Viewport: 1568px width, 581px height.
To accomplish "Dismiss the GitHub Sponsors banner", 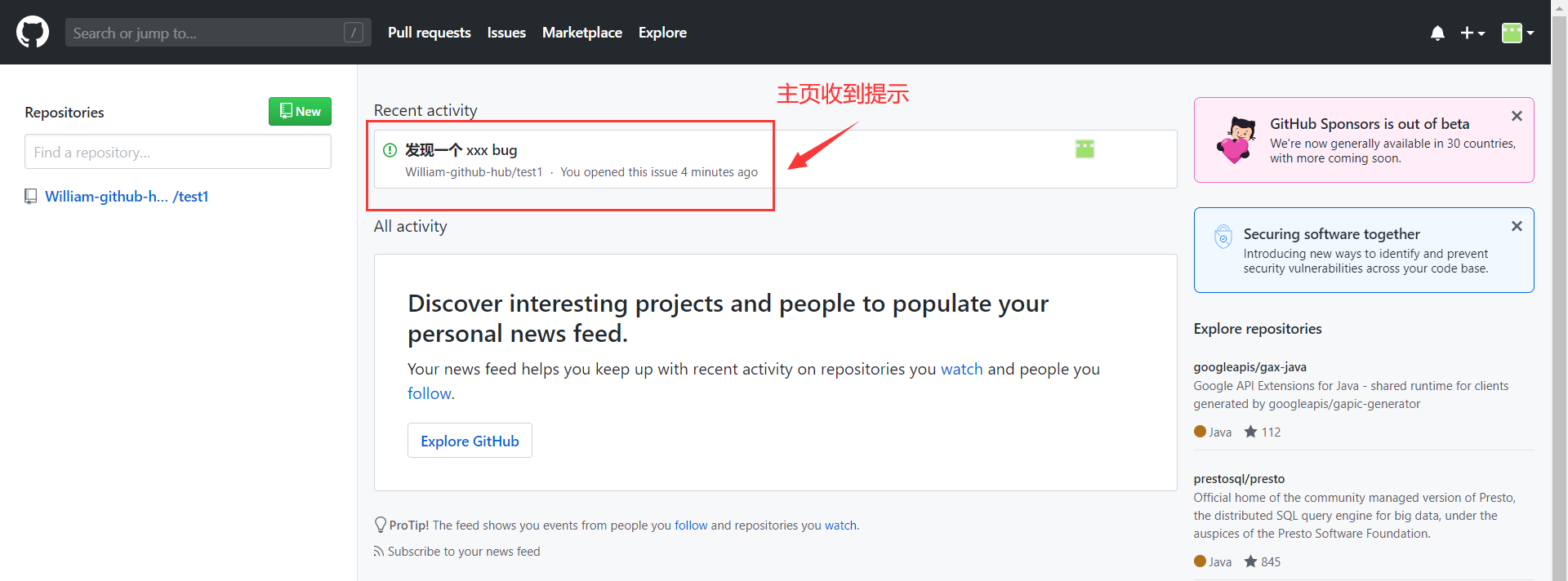I will 1517,116.
